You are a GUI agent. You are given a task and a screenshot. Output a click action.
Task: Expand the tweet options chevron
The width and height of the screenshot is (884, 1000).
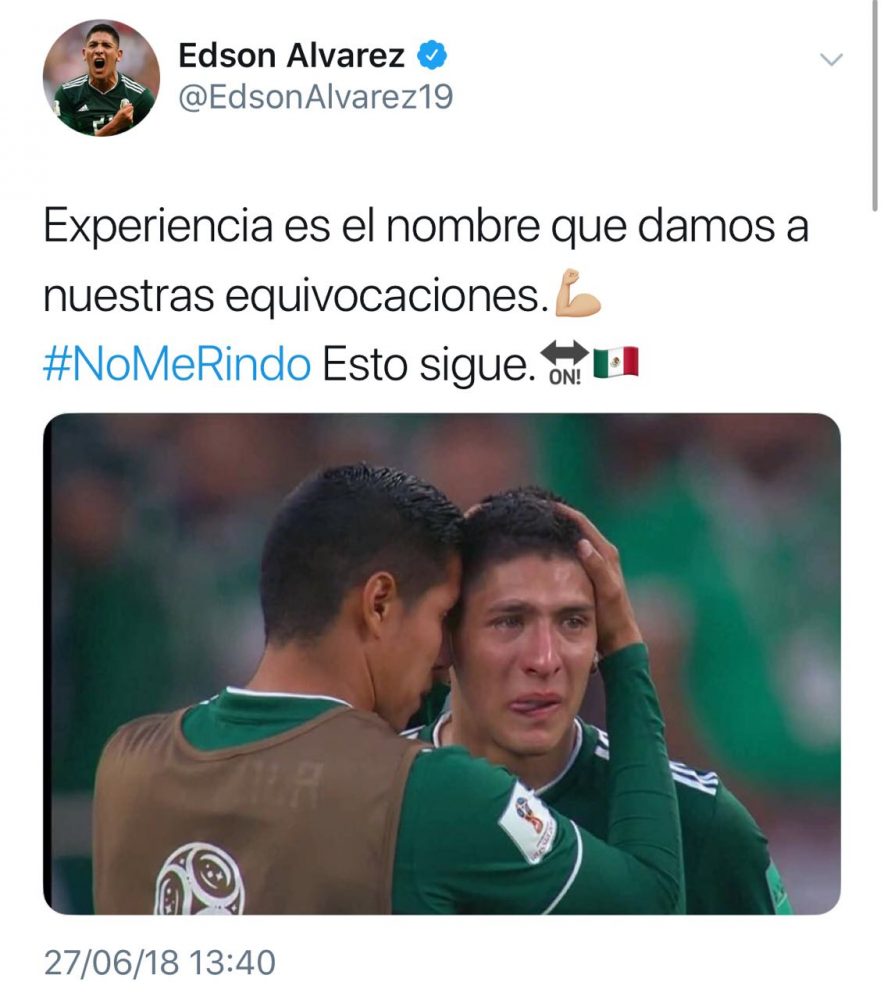tap(831, 60)
